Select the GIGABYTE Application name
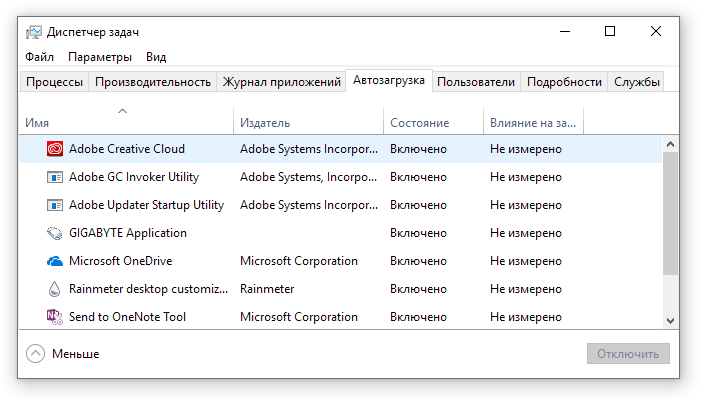The image size is (701, 401). (x=127, y=233)
